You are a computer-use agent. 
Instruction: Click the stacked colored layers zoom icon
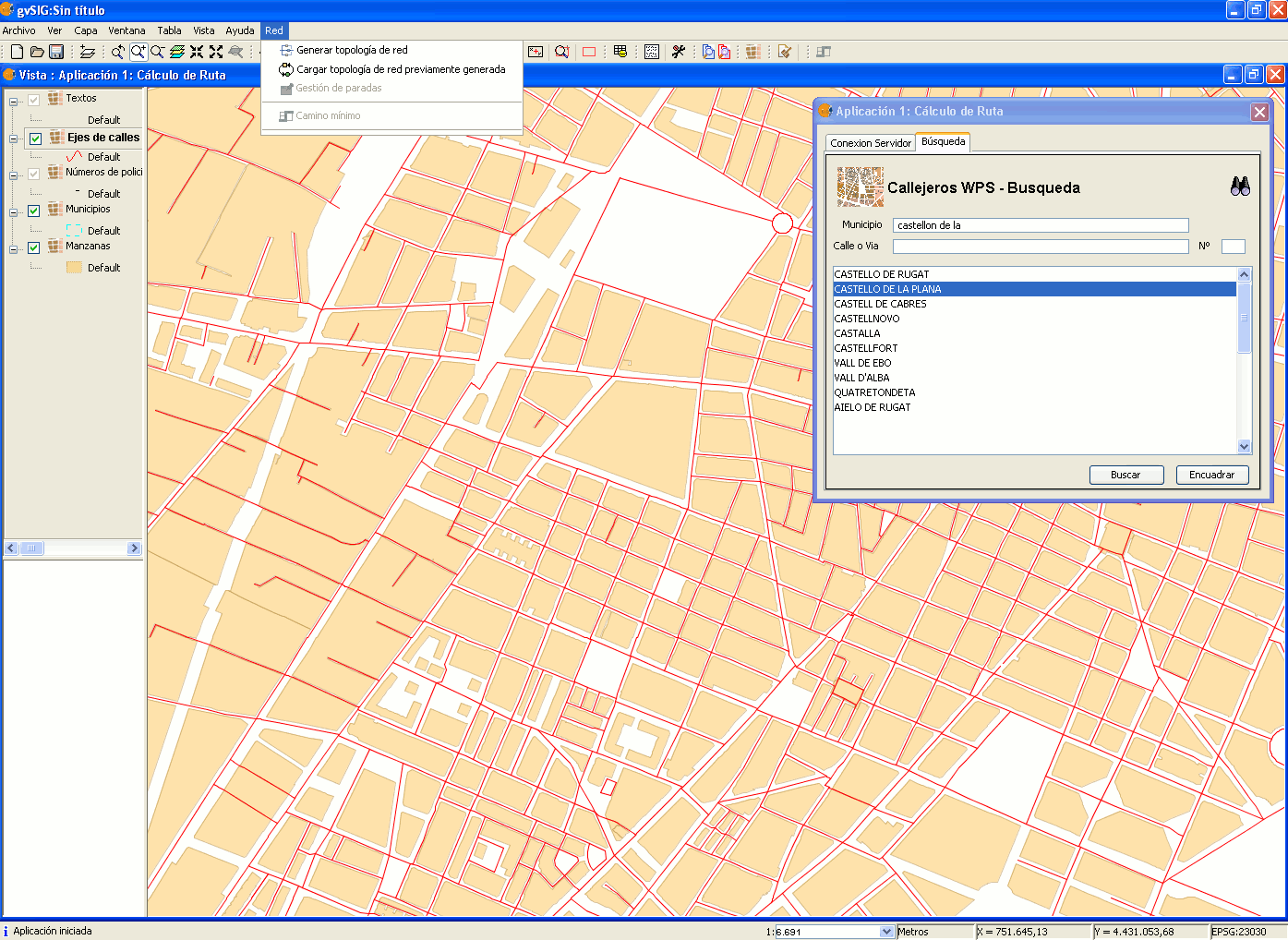pos(177,52)
